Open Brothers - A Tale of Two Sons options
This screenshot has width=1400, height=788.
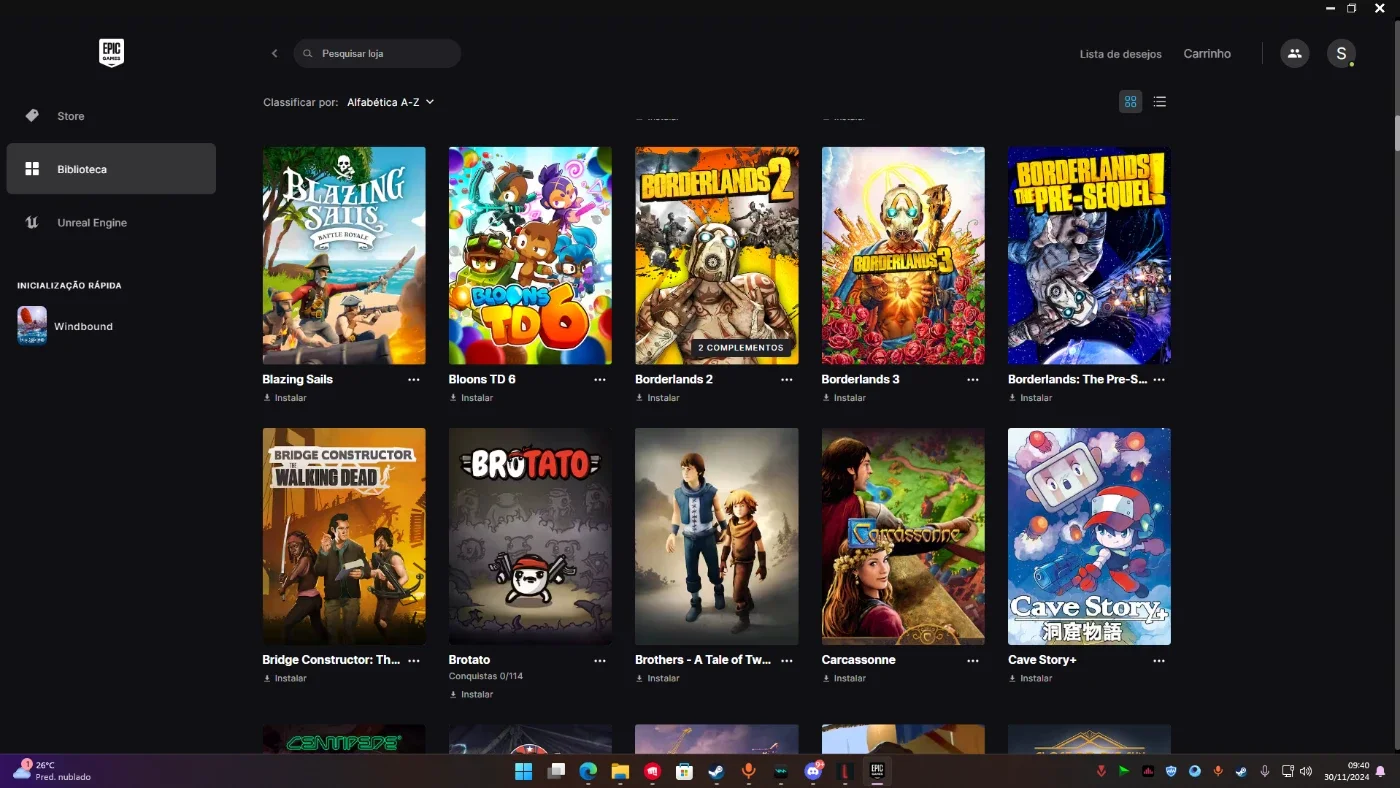(x=787, y=661)
